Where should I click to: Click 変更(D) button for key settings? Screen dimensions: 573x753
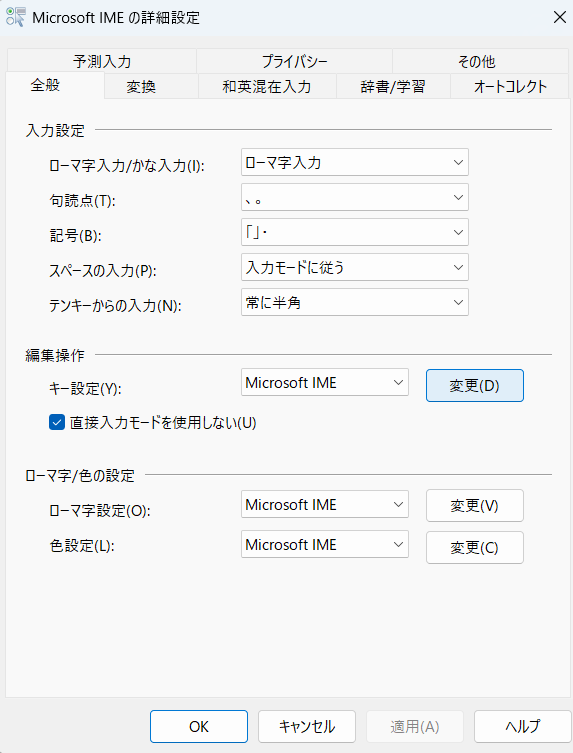tap(475, 385)
